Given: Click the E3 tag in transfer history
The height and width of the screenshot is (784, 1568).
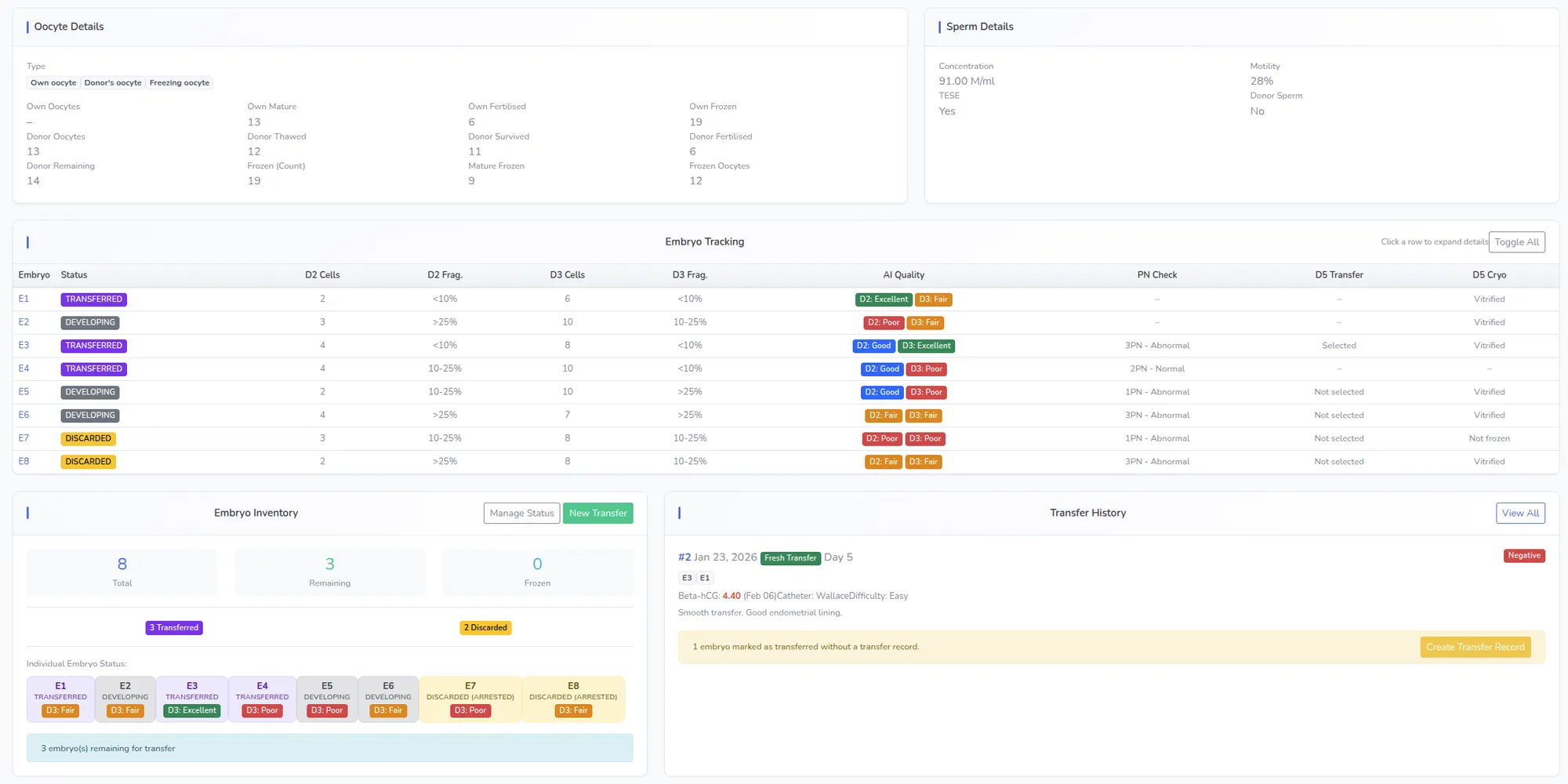Looking at the screenshot, I should click(x=687, y=579).
